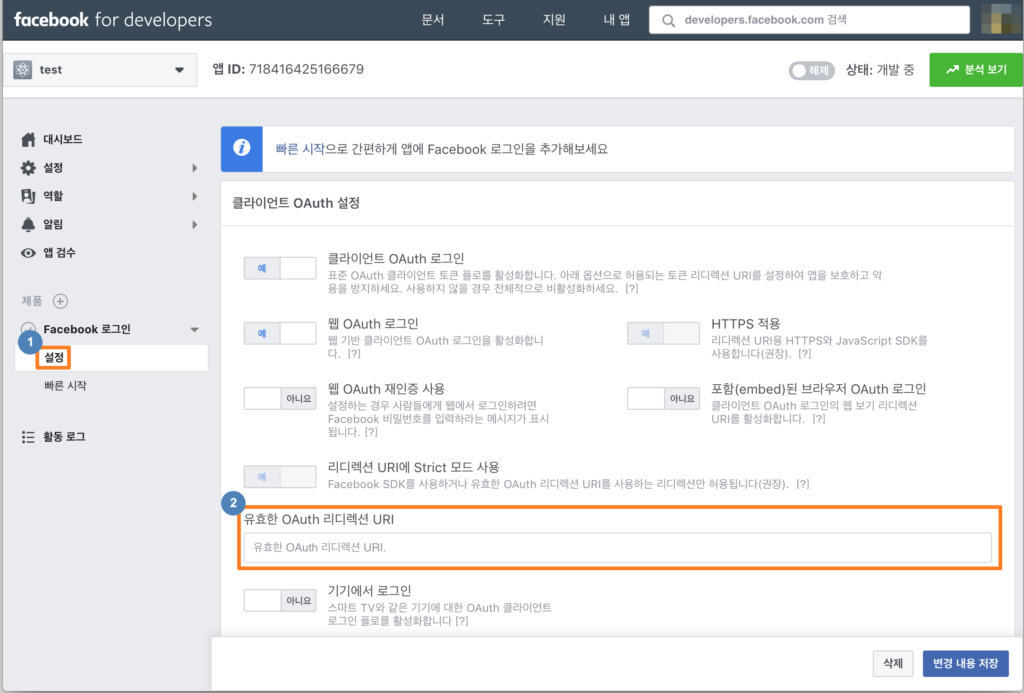This screenshot has width=1024, height=693.
Task: Open the 문서 menu in top navigation
Action: (432, 20)
